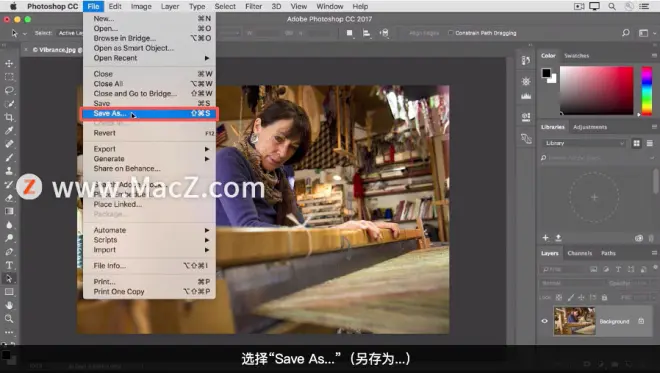660x373 pixels.
Task: Unlock the Background layer lock icon
Action: tap(641, 321)
